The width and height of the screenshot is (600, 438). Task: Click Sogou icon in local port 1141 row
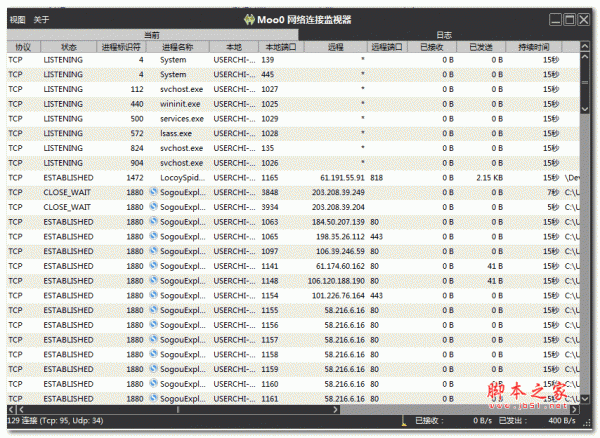[x=153, y=265]
